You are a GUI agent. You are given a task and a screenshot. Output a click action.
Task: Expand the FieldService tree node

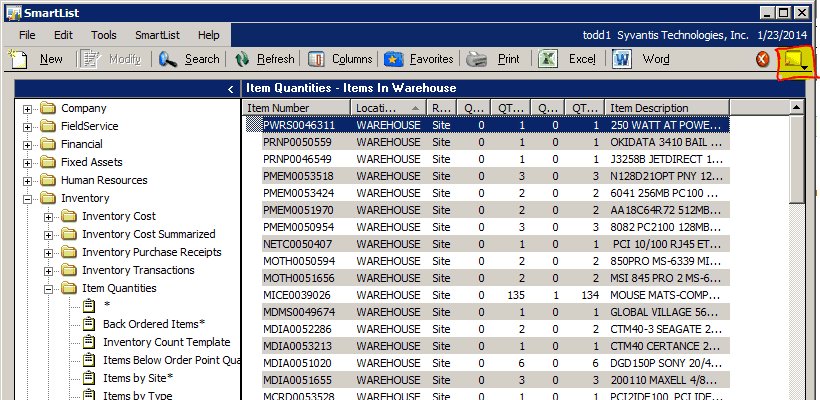pos(27,127)
